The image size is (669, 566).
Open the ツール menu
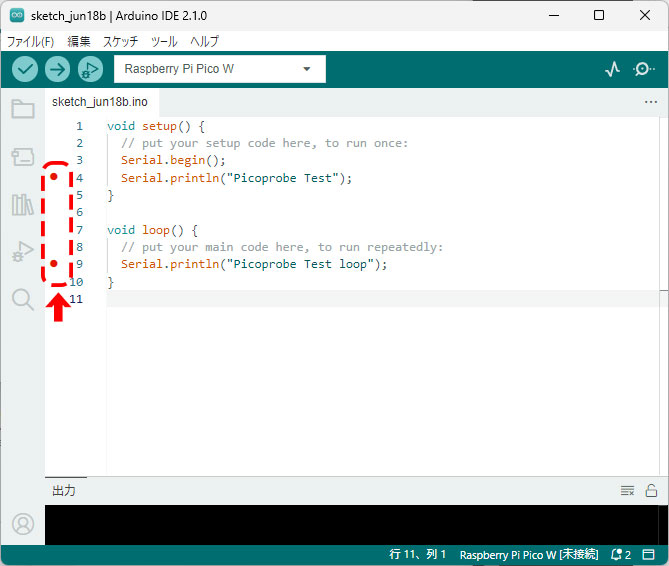coord(164,41)
